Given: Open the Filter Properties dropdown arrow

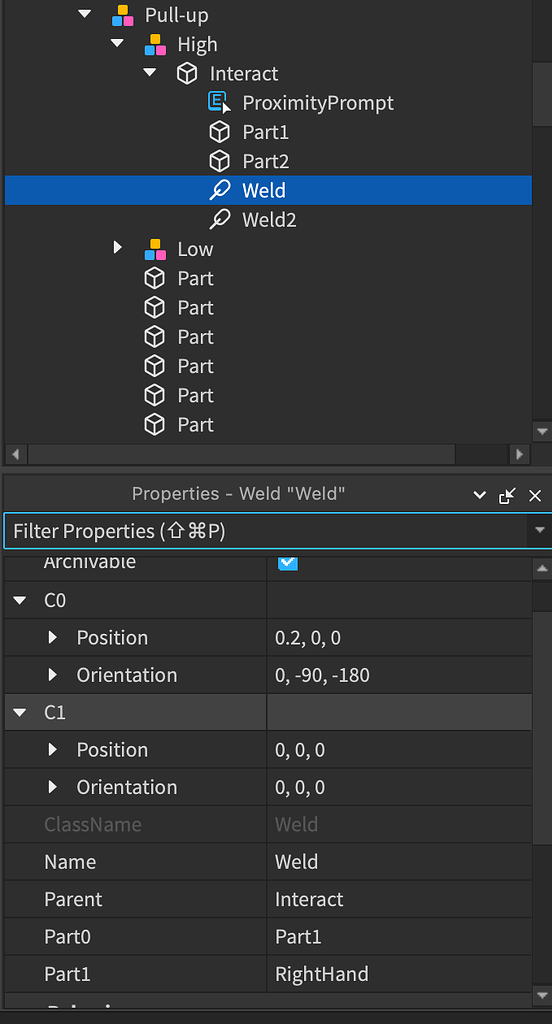Looking at the screenshot, I should pos(540,530).
